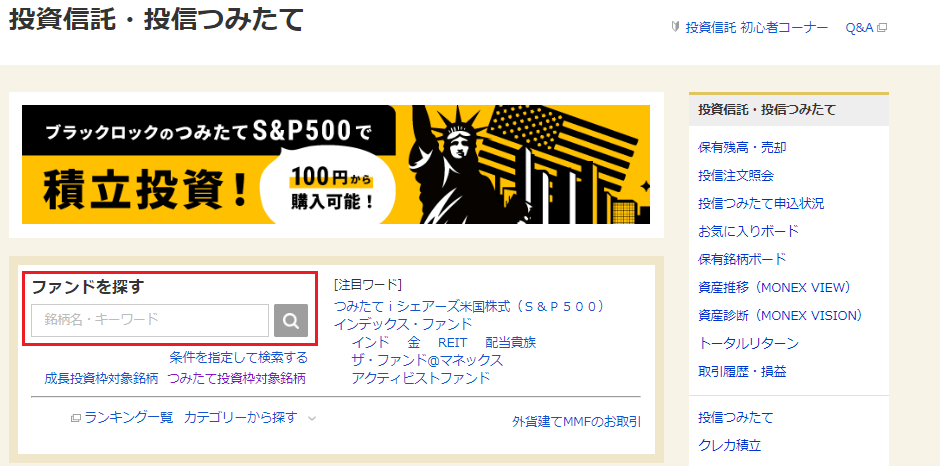Click the 銘柄名・キーワード search field
940x466 pixels.
(x=150, y=320)
